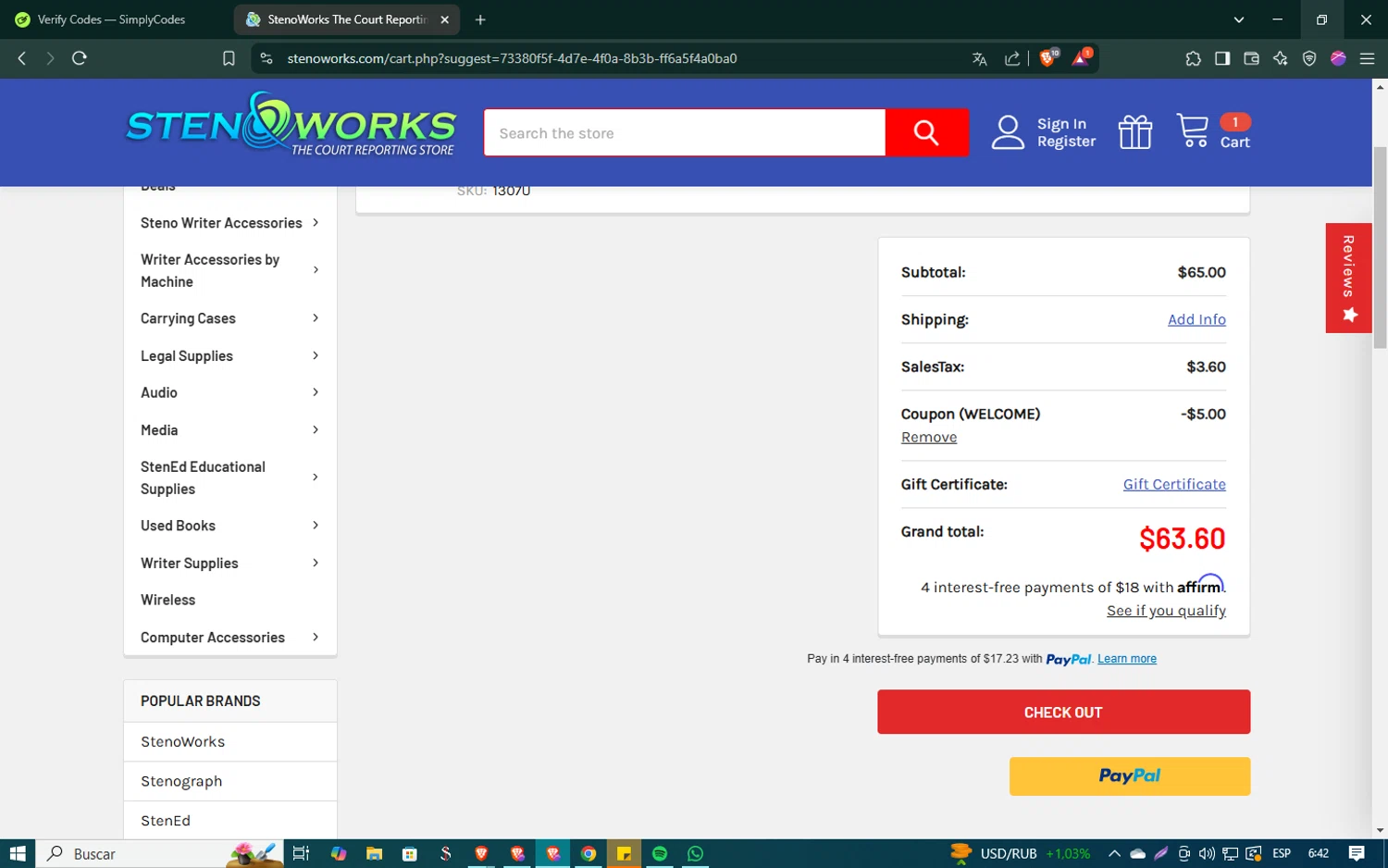
Task: Reload the page
Action: coord(80,58)
